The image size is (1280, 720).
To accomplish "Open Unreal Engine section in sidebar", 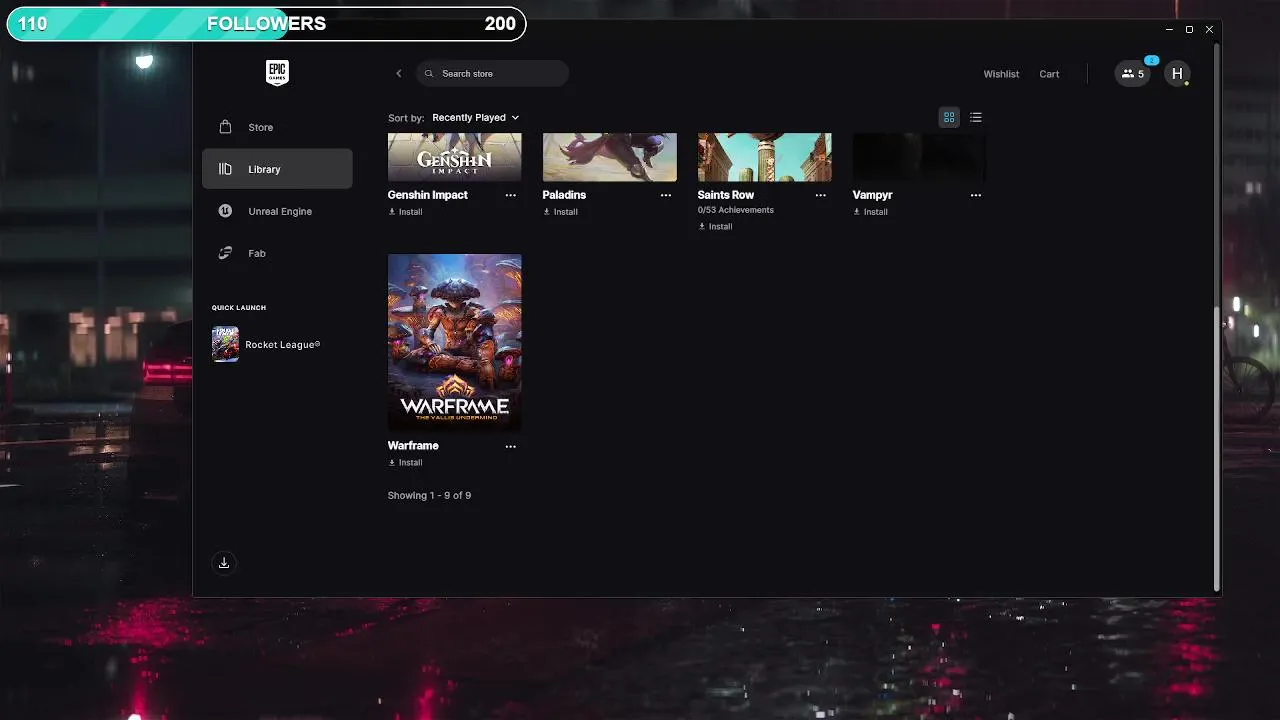I will pos(277,211).
